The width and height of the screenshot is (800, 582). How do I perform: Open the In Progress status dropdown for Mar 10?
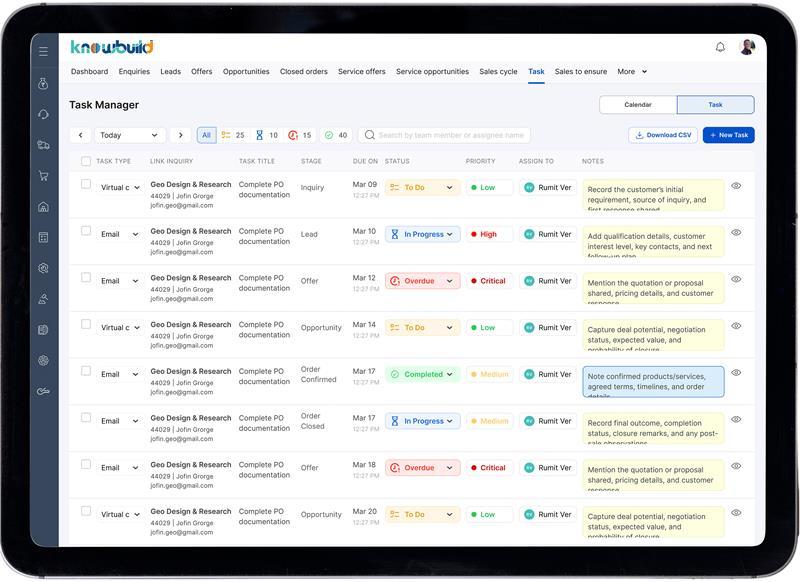(422, 234)
